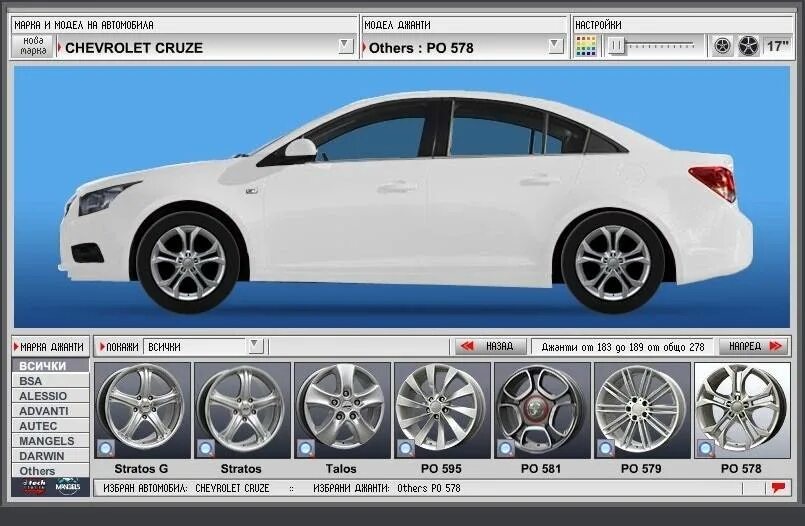Choose the Talos wheel thumbnail
This screenshot has width=805, height=526.
pyautogui.click(x=342, y=410)
